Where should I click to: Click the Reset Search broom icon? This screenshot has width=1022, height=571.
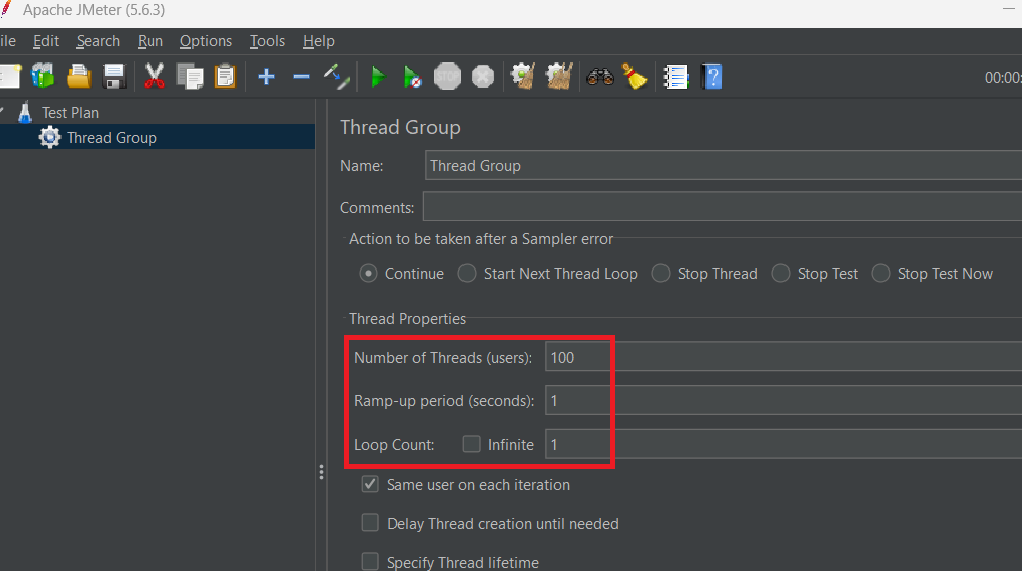(x=634, y=76)
